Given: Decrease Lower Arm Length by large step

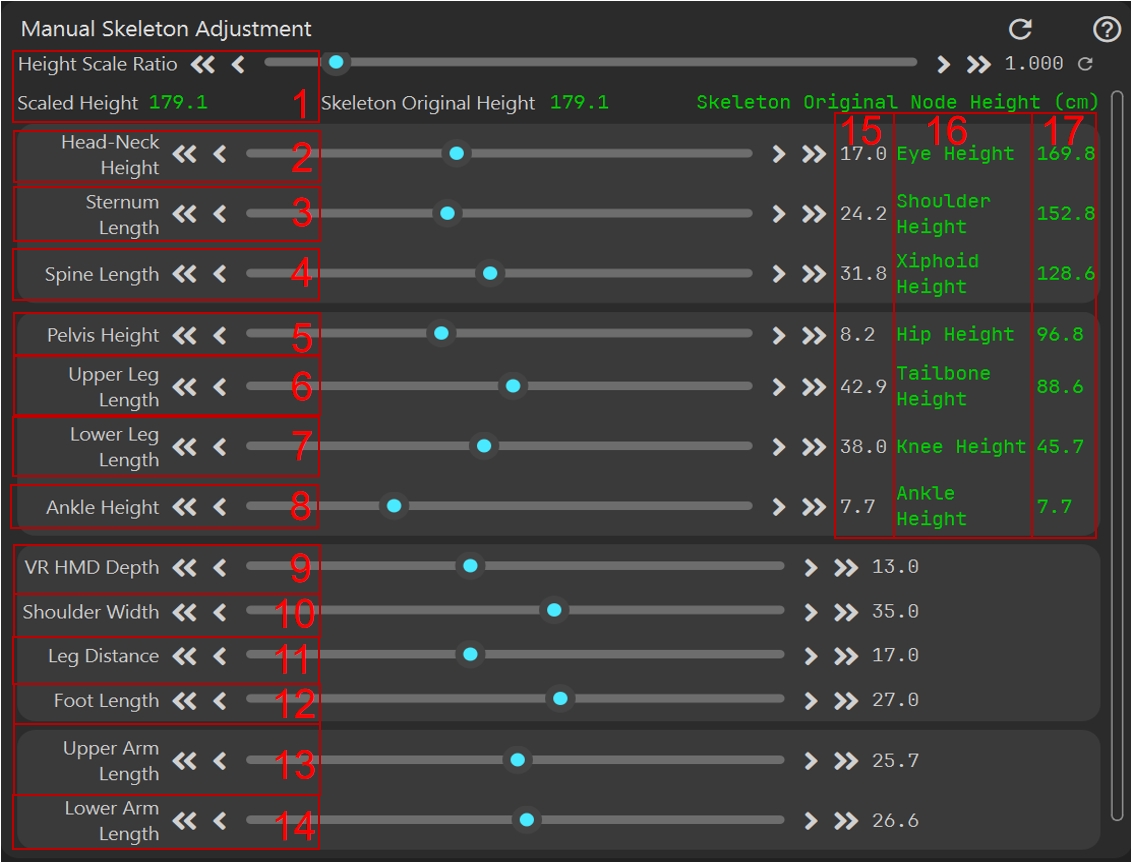Looking at the screenshot, I should pos(185,821).
